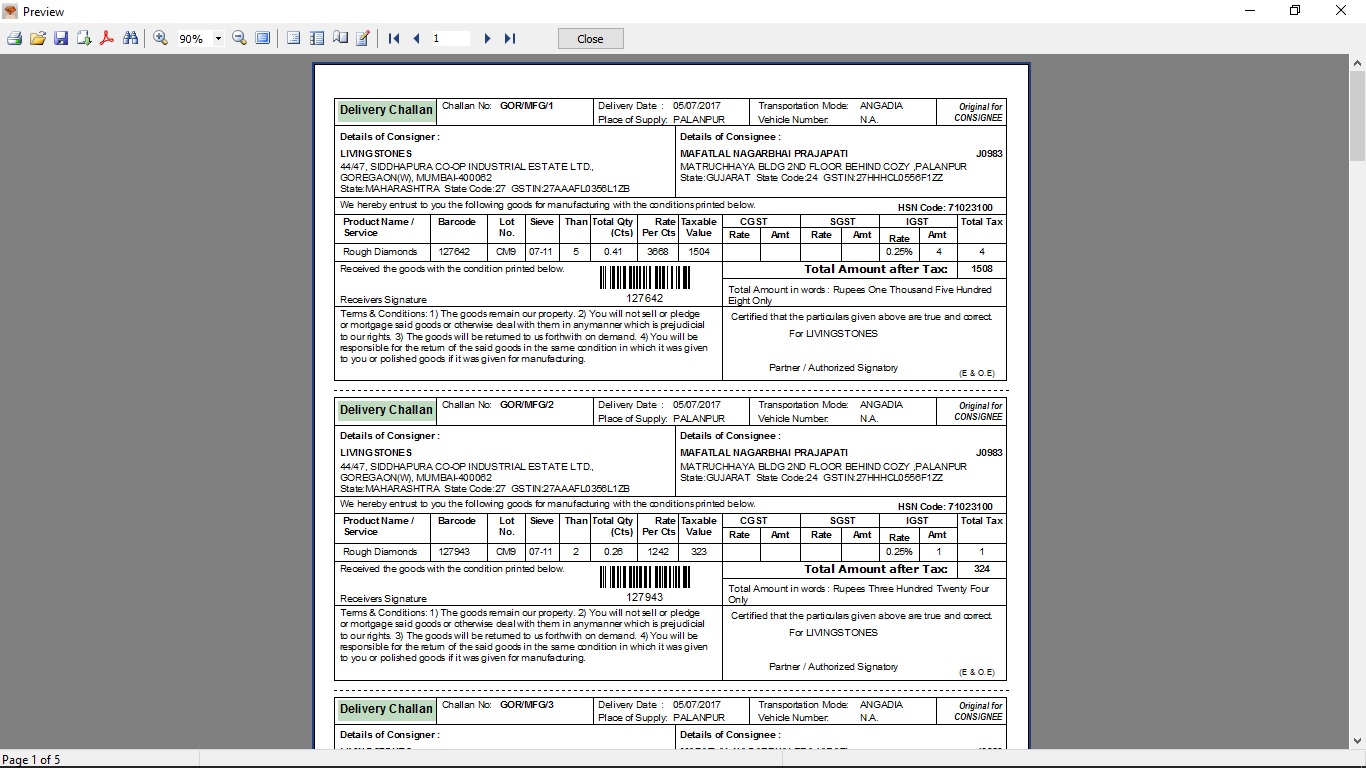The width and height of the screenshot is (1366, 768).
Task: Click 'Rupees Three Hundred Twenty Four' amount text
Action: [x=910, y=589]
